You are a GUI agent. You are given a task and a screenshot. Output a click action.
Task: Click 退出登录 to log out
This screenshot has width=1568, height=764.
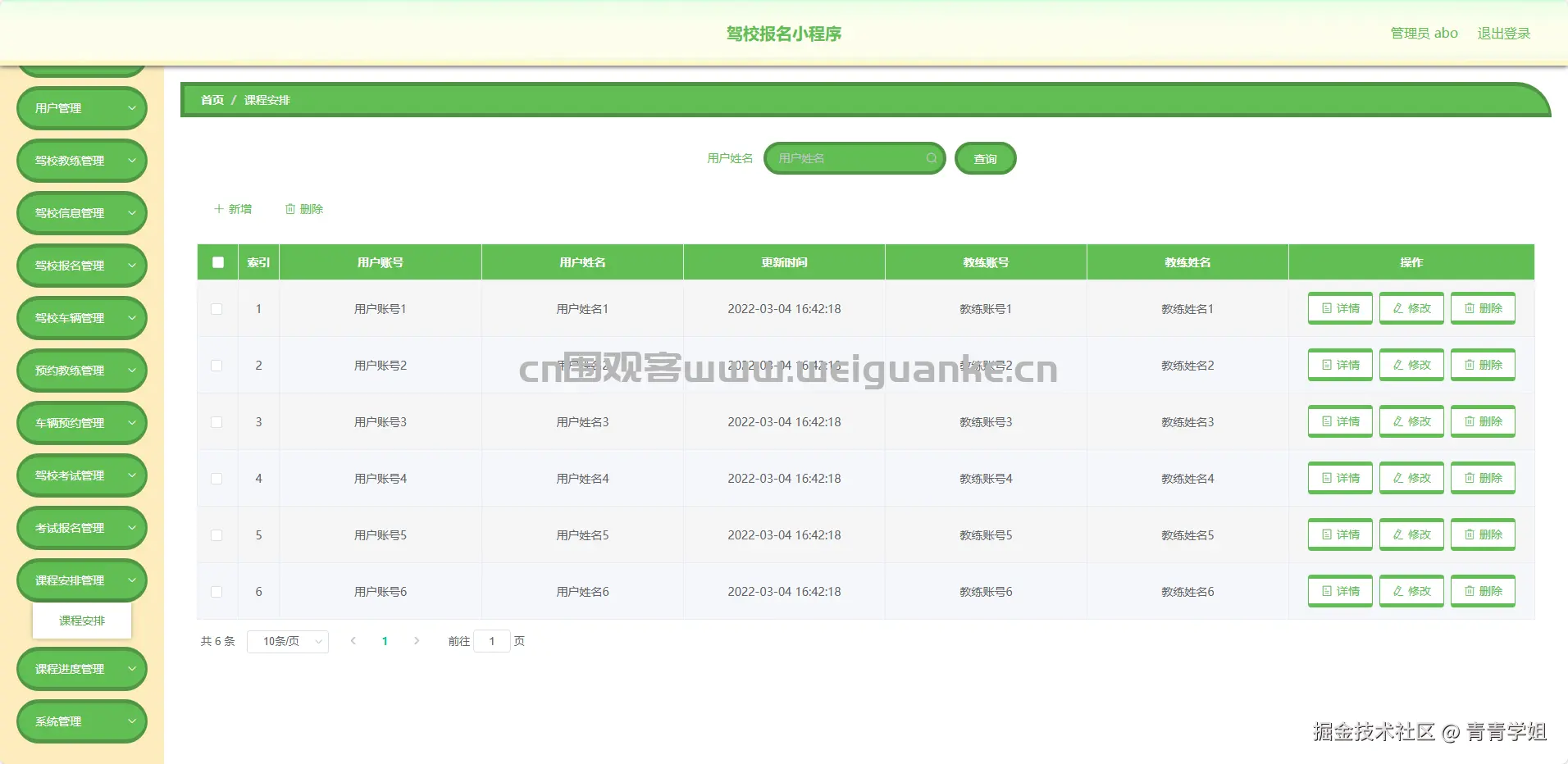tap(1503, 33)
